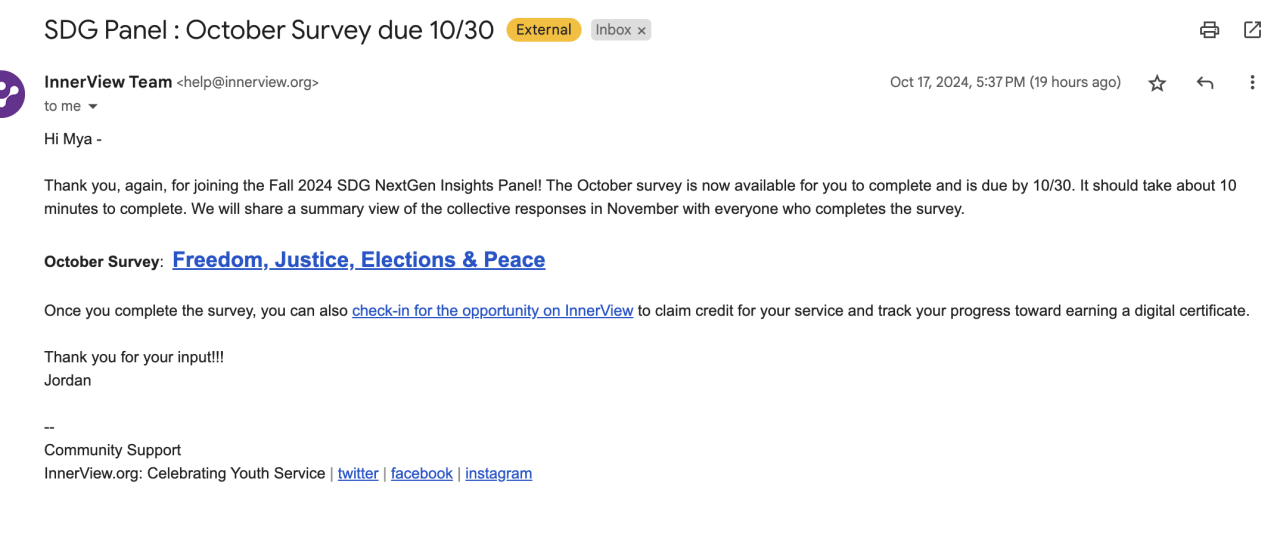Click the help@innerview.org email address
Viewport: 1280px width, 553px height.
(x=247, y=83)
